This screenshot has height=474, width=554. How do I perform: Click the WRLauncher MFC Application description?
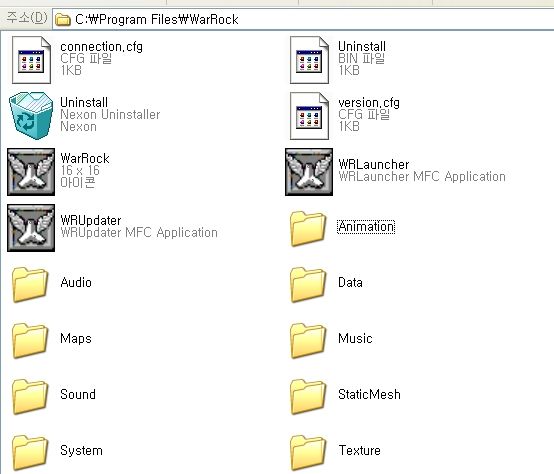tap(422, 176)
